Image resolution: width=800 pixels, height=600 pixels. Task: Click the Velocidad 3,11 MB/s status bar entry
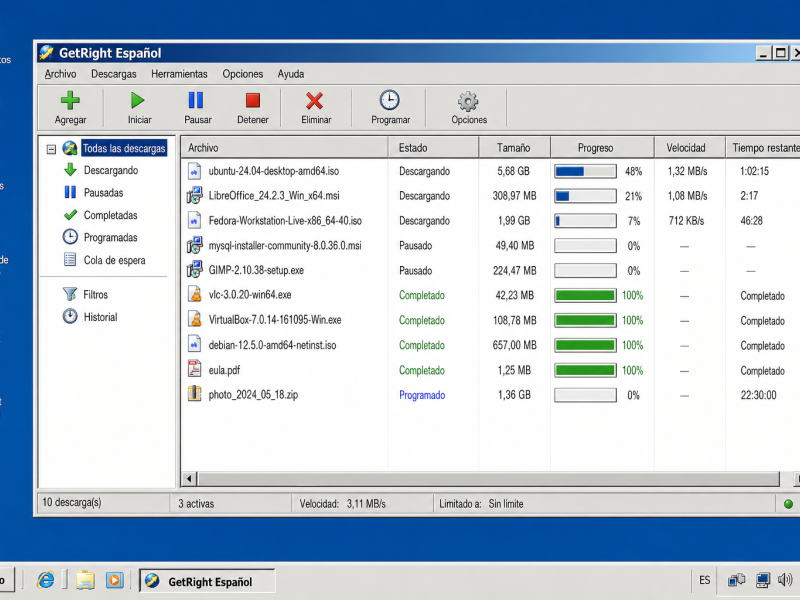click(342, 504)
